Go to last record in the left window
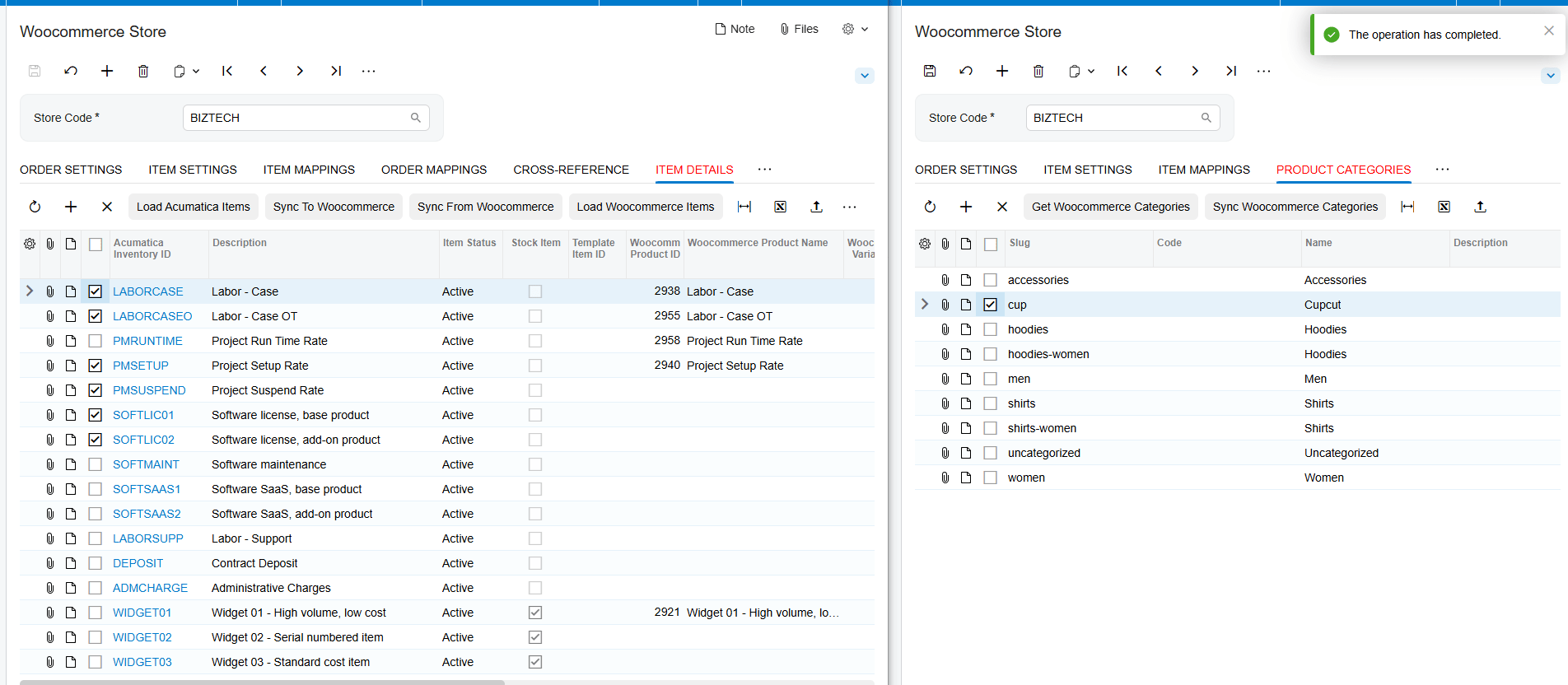This screenshot has height=685, width=1568. click(336, 71)
